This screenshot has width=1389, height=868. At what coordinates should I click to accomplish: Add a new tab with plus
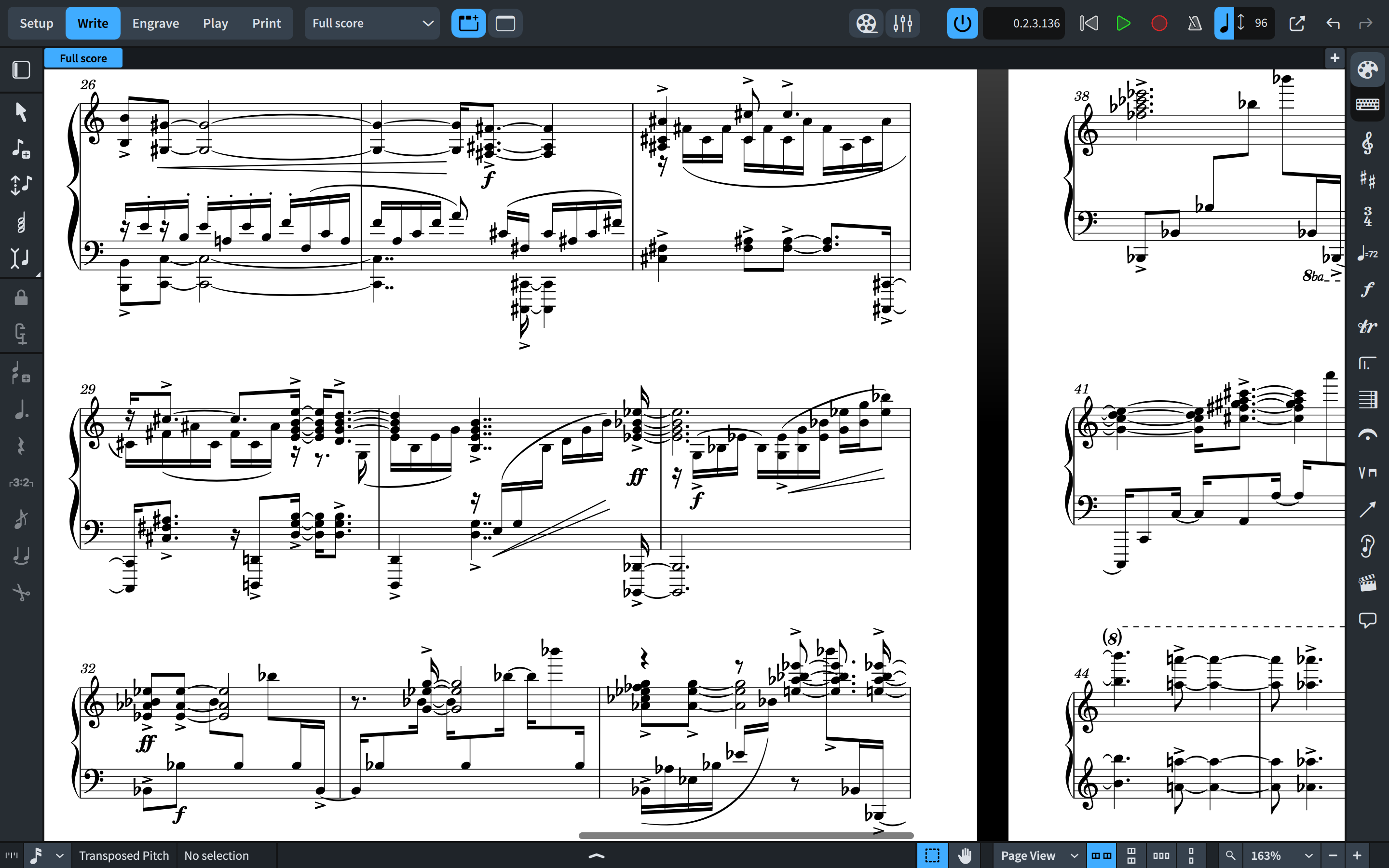(x=1335, y=58)
